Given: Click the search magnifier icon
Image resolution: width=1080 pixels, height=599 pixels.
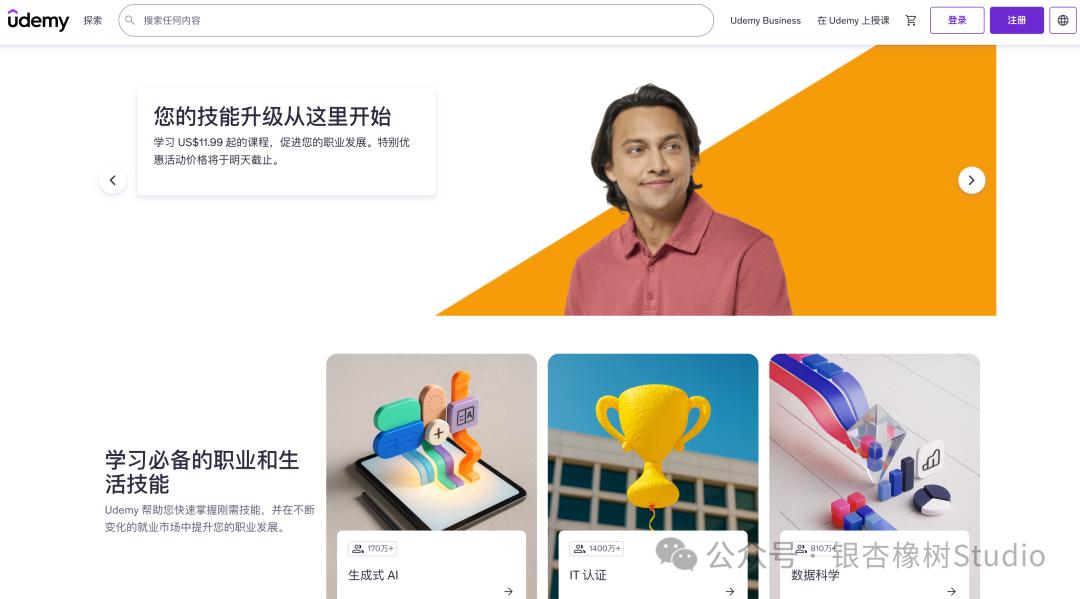Looking at the screenshot, I should coord(129,21).
